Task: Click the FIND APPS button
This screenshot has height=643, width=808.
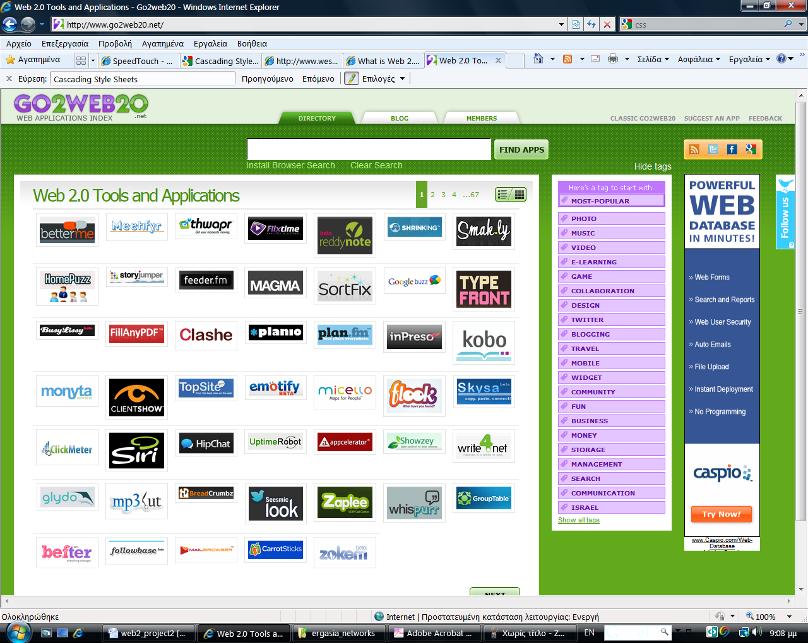Action: [x=521, y=149]
